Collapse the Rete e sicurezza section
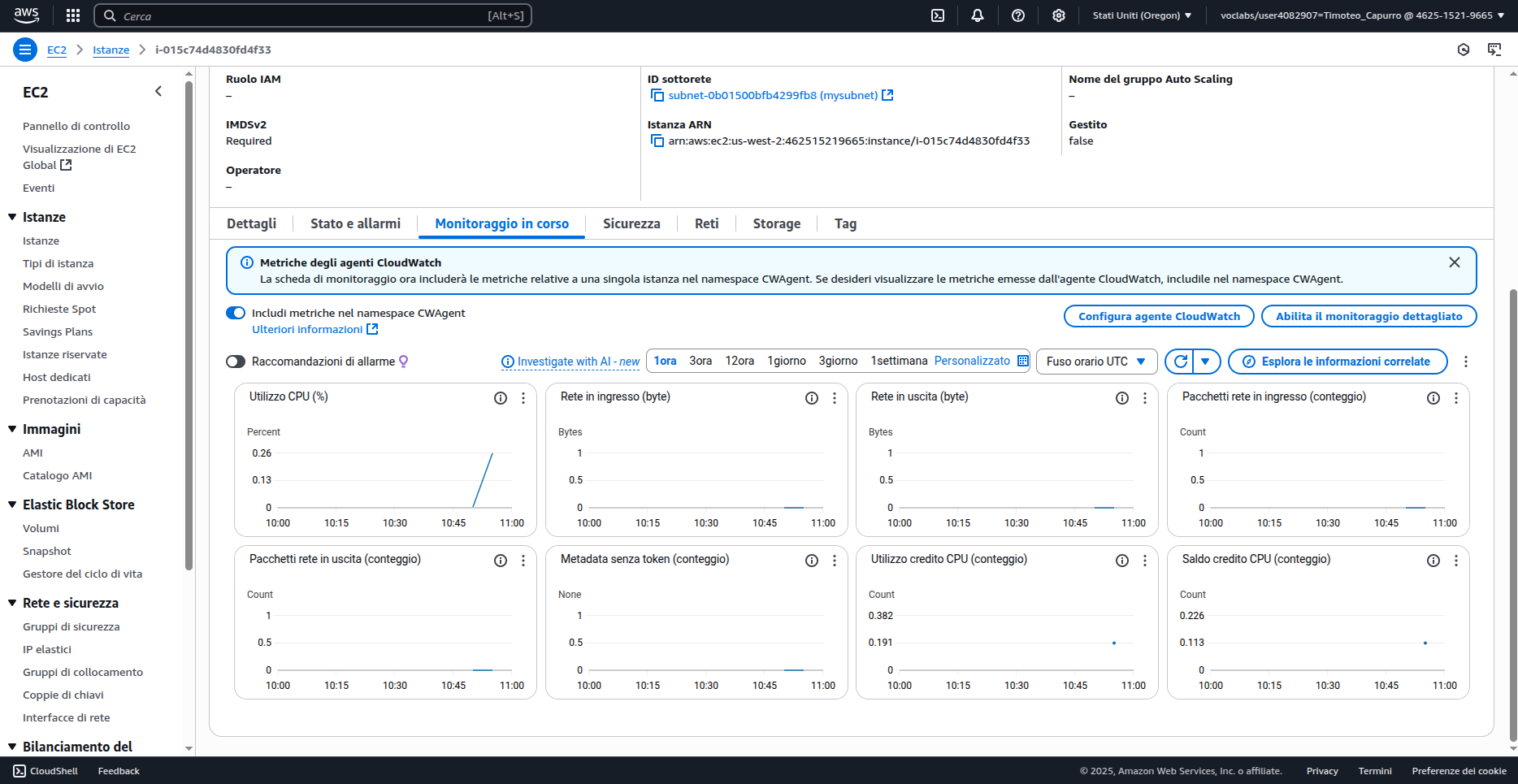 click(12, 603)
